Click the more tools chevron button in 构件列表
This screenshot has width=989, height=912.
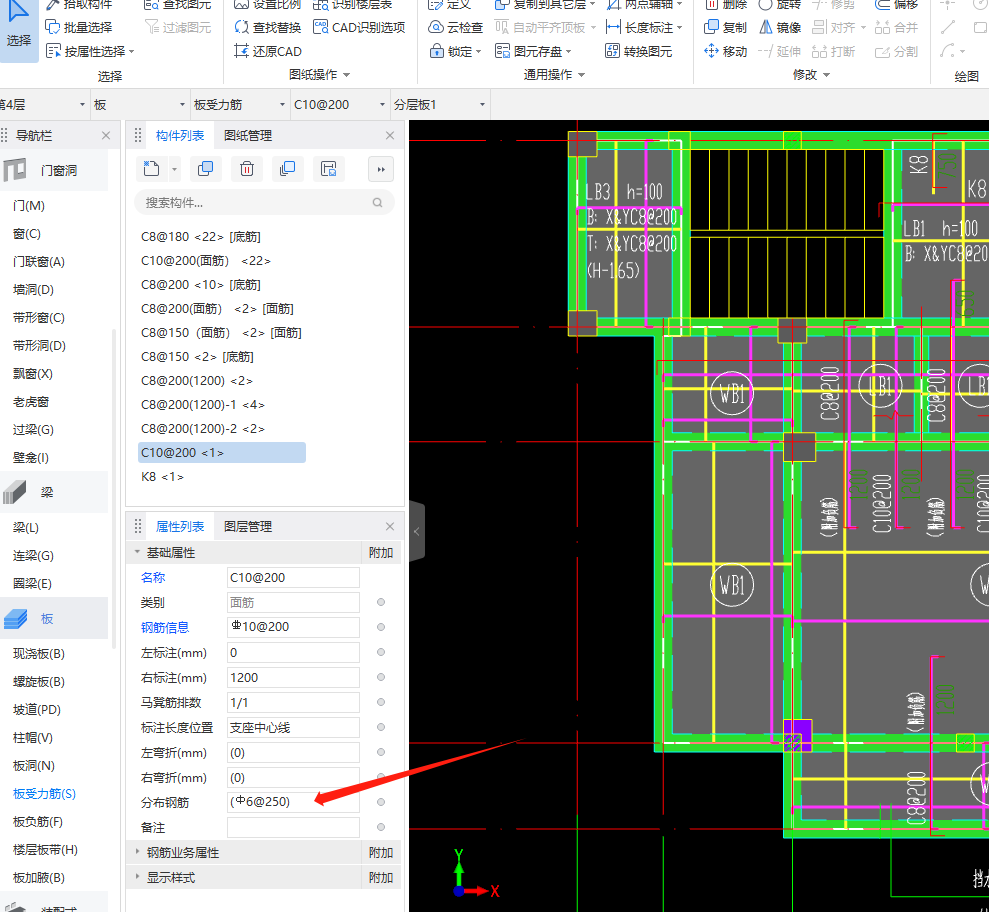(381, 169)
